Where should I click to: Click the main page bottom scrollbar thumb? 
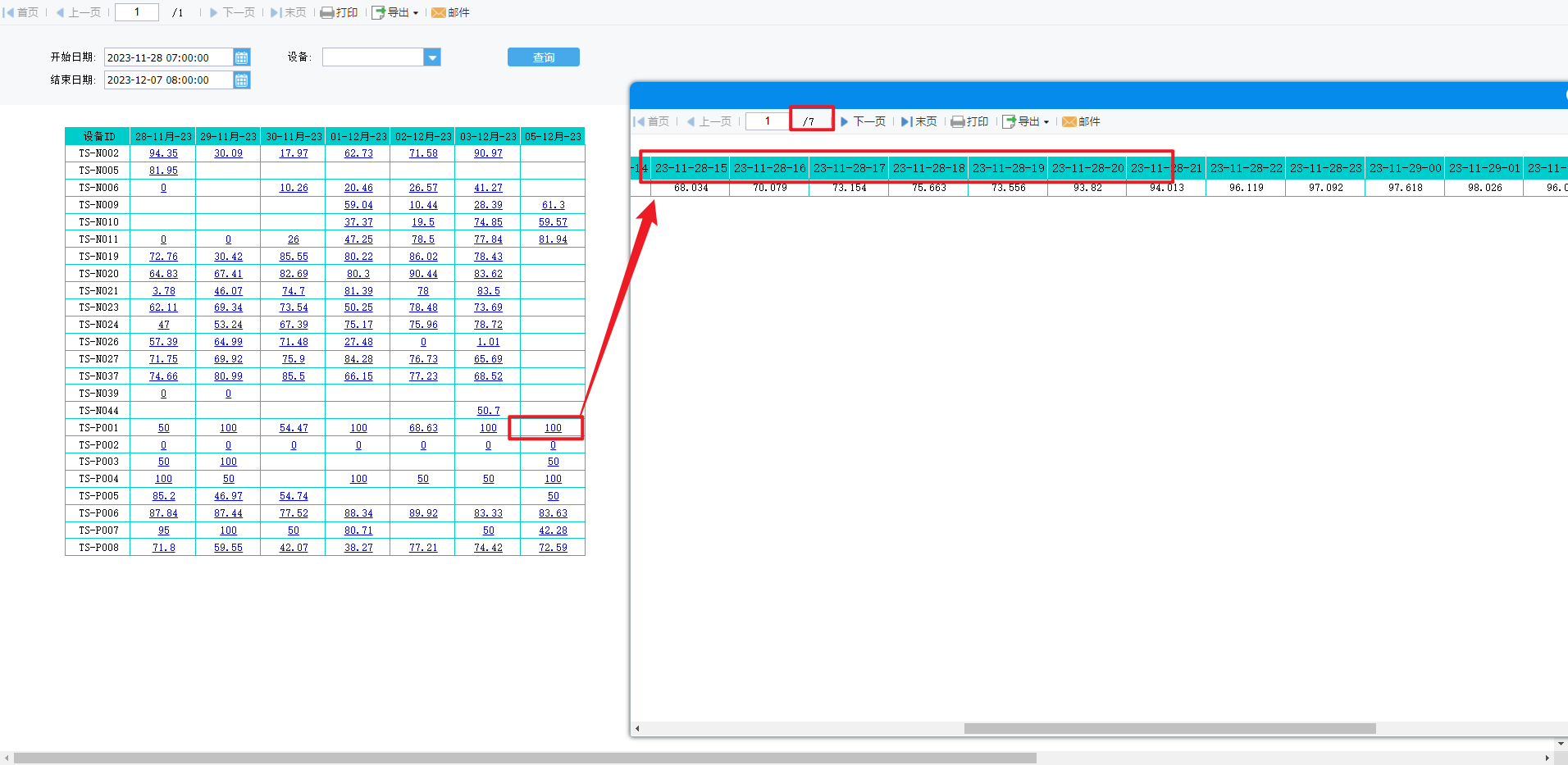click(x=525, y=758)
